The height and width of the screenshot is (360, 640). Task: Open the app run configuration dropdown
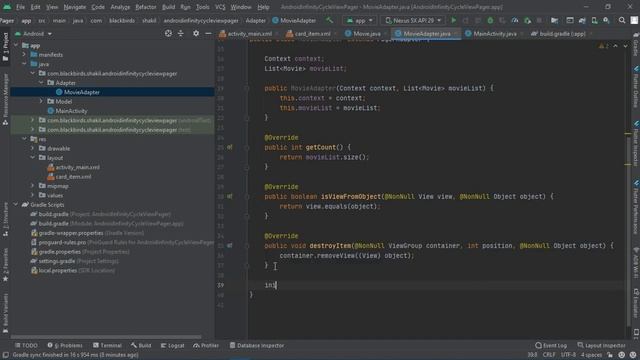coord(360,20)
